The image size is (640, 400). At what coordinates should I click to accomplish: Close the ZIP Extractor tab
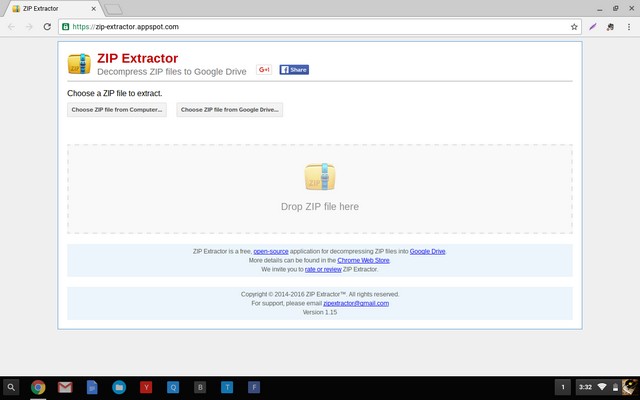click(93, 9)
